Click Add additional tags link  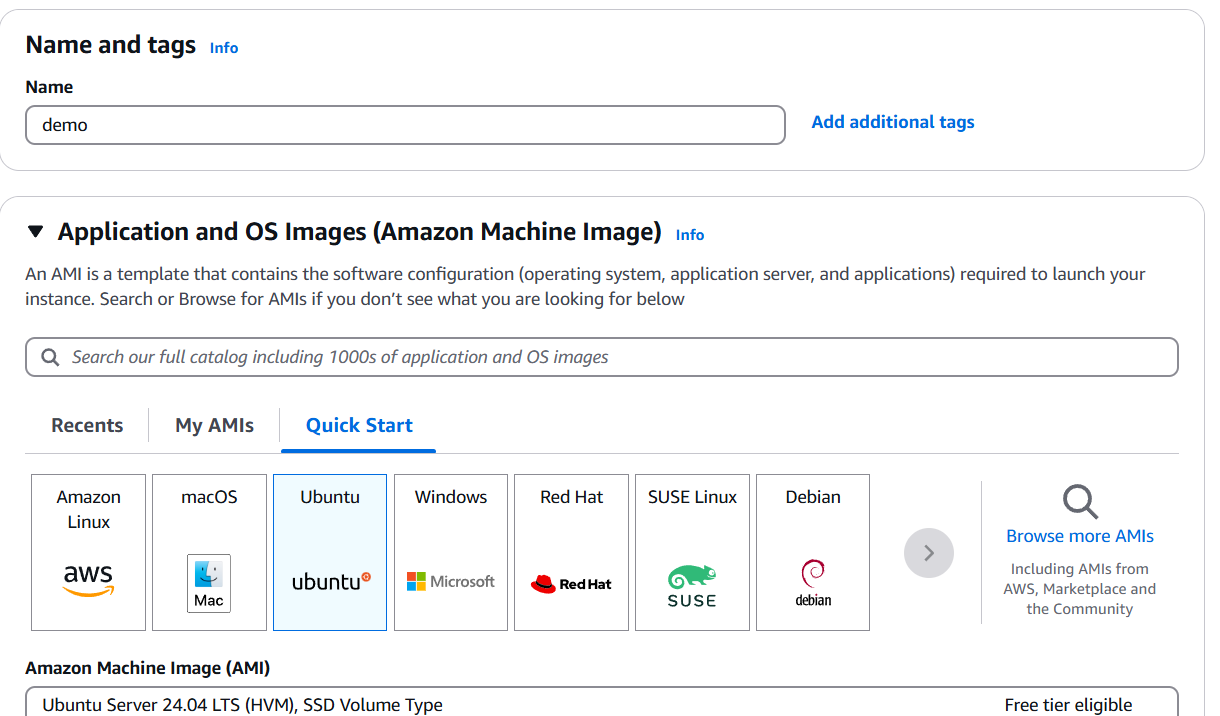pos(893,122)
